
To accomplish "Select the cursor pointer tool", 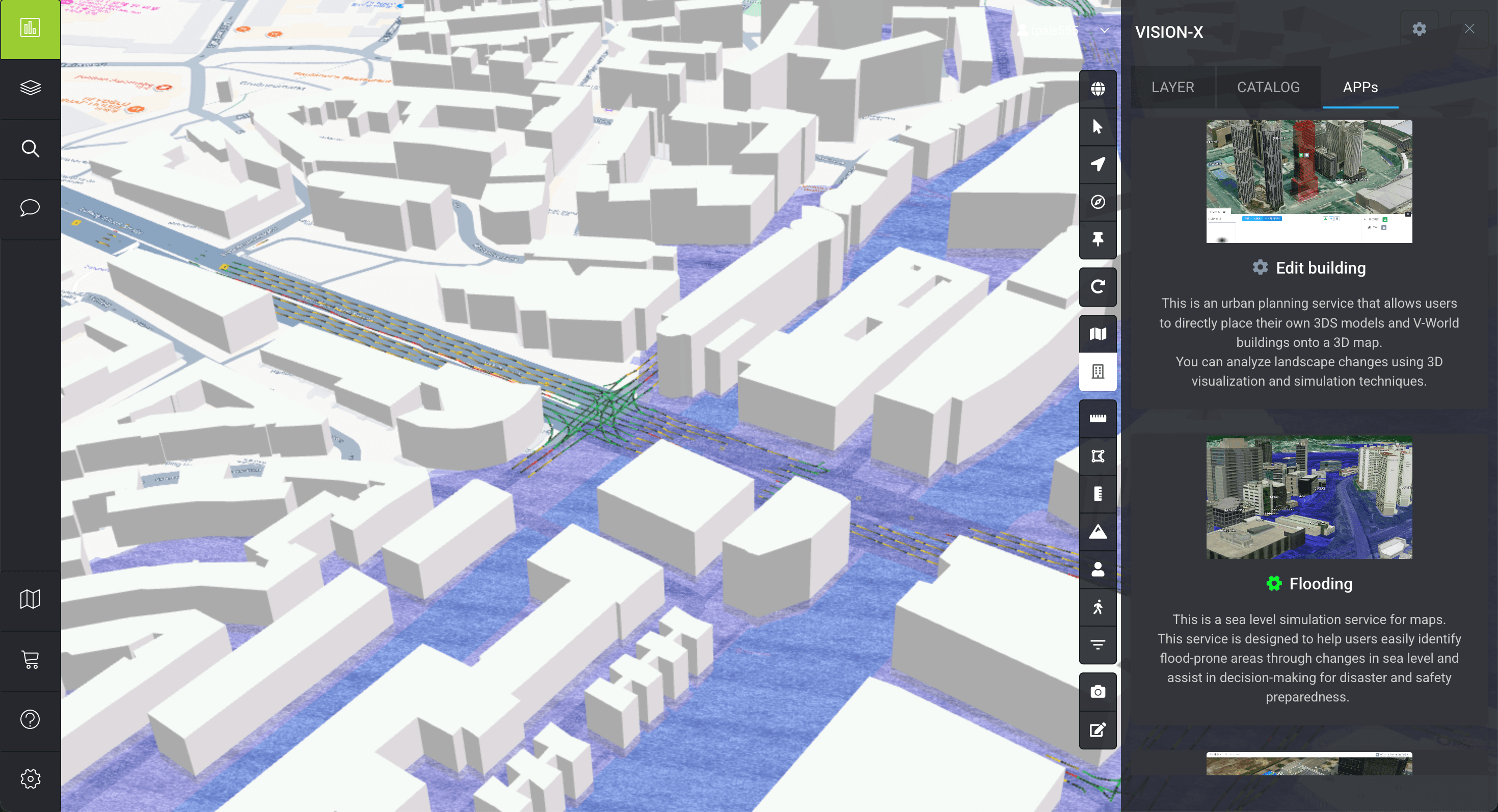I will coord(1098,127).
